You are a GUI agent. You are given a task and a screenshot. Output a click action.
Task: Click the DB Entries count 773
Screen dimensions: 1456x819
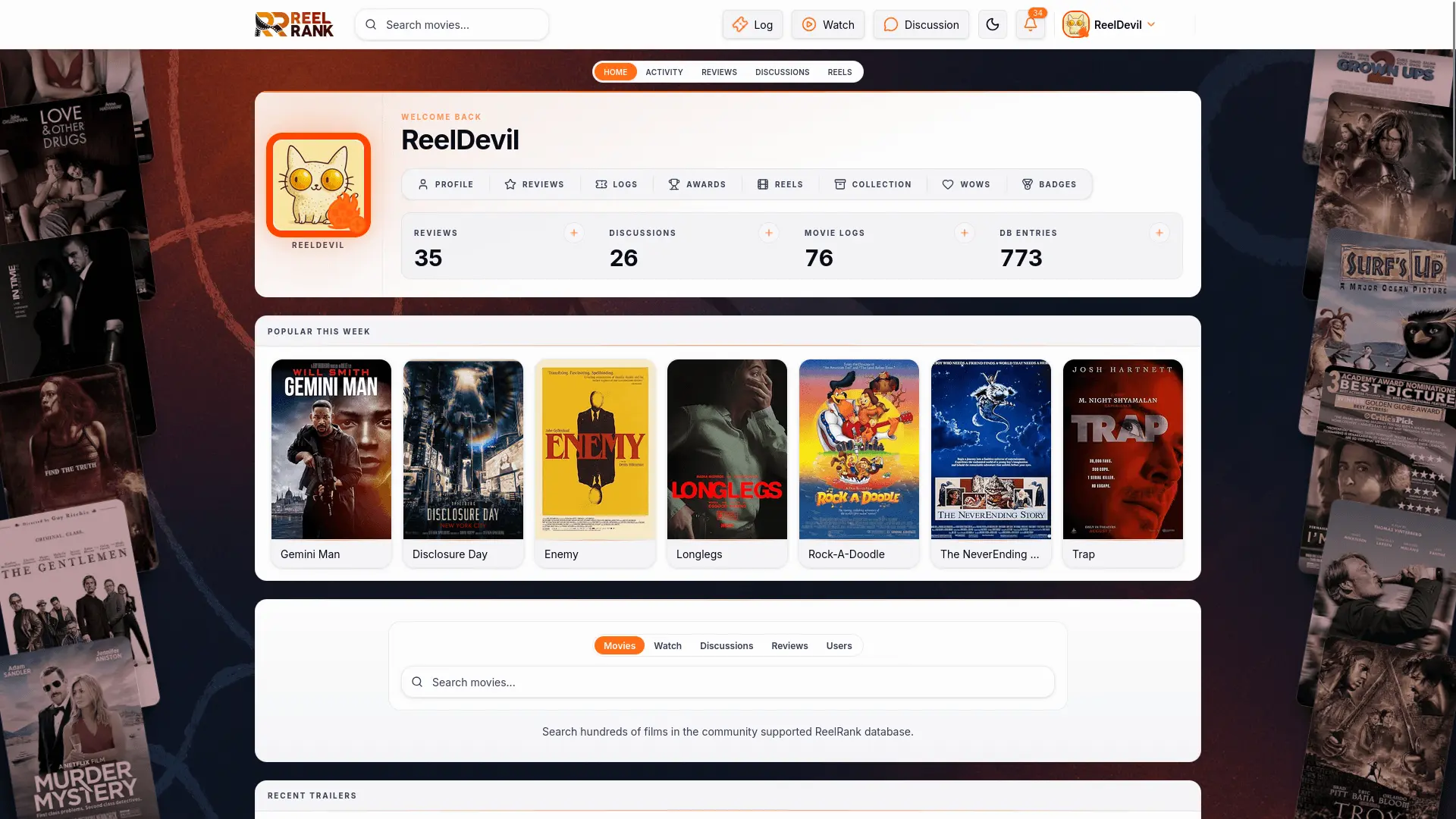[x=1021, y=258]
